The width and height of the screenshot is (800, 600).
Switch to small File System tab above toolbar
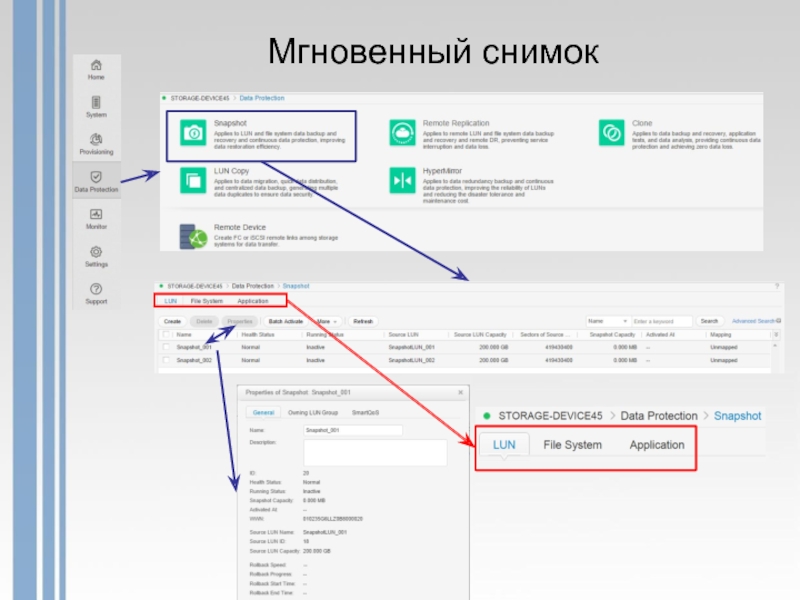point(207,301)
